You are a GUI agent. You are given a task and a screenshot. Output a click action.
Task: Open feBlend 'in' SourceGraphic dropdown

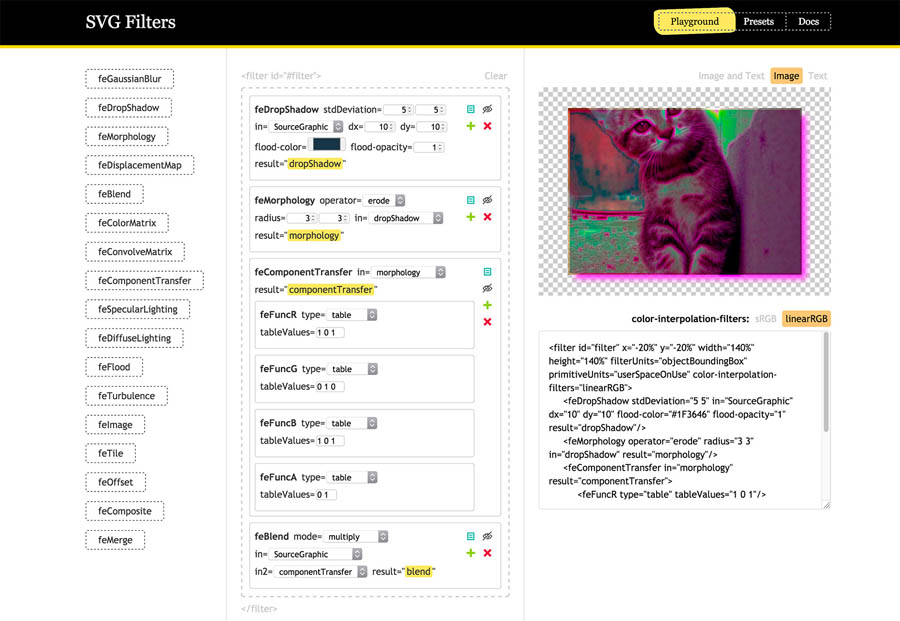pos(316,554)
